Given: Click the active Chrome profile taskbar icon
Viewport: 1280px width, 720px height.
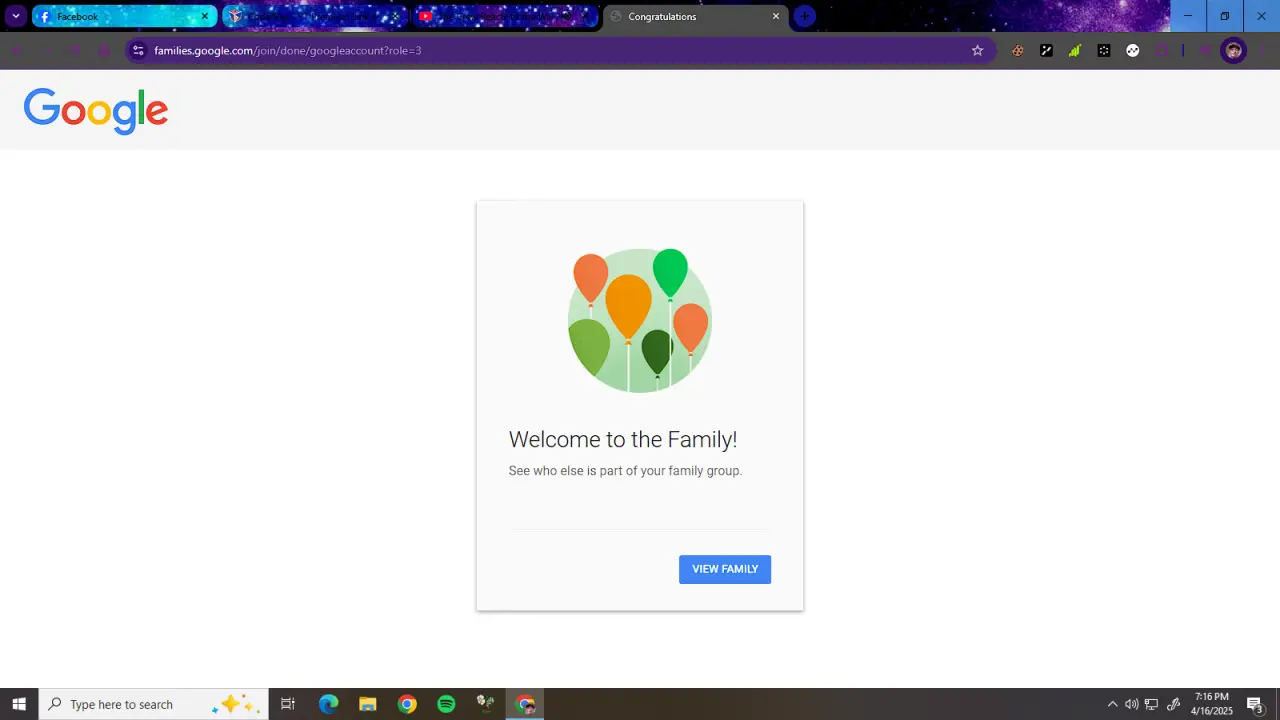Looking at the screenshot, I should point(525,704).
